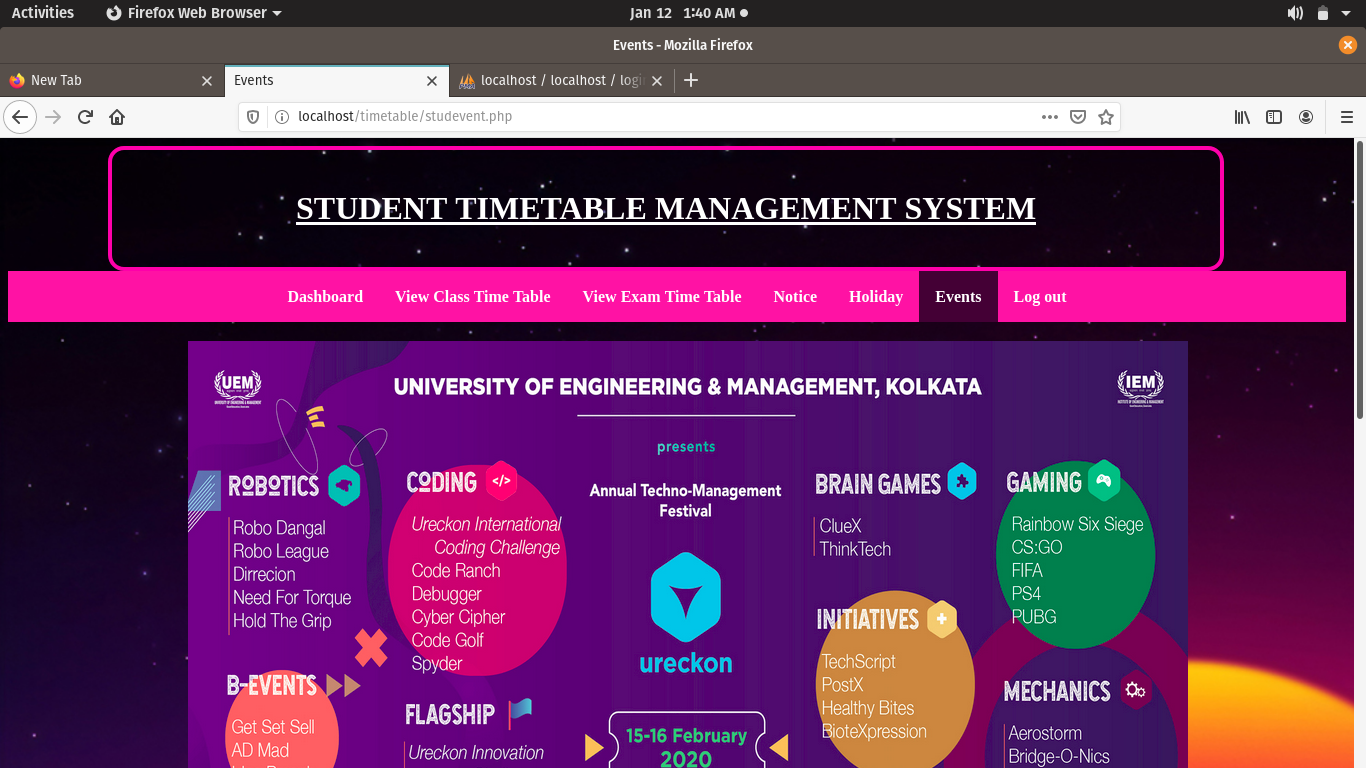Open Dashboard in navigation bar

pos(325,297)
